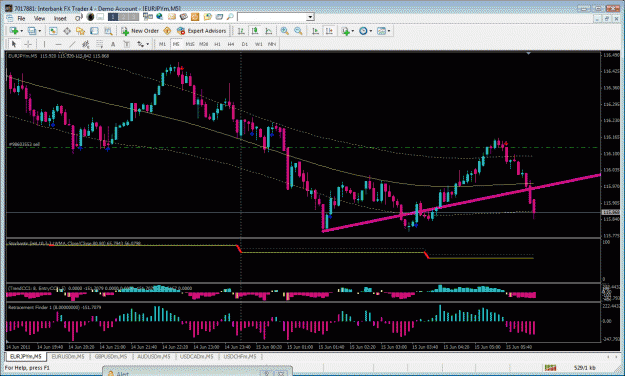
Task: Select the Fibonacci Retracement tool
Action: [x=99, y=44]
